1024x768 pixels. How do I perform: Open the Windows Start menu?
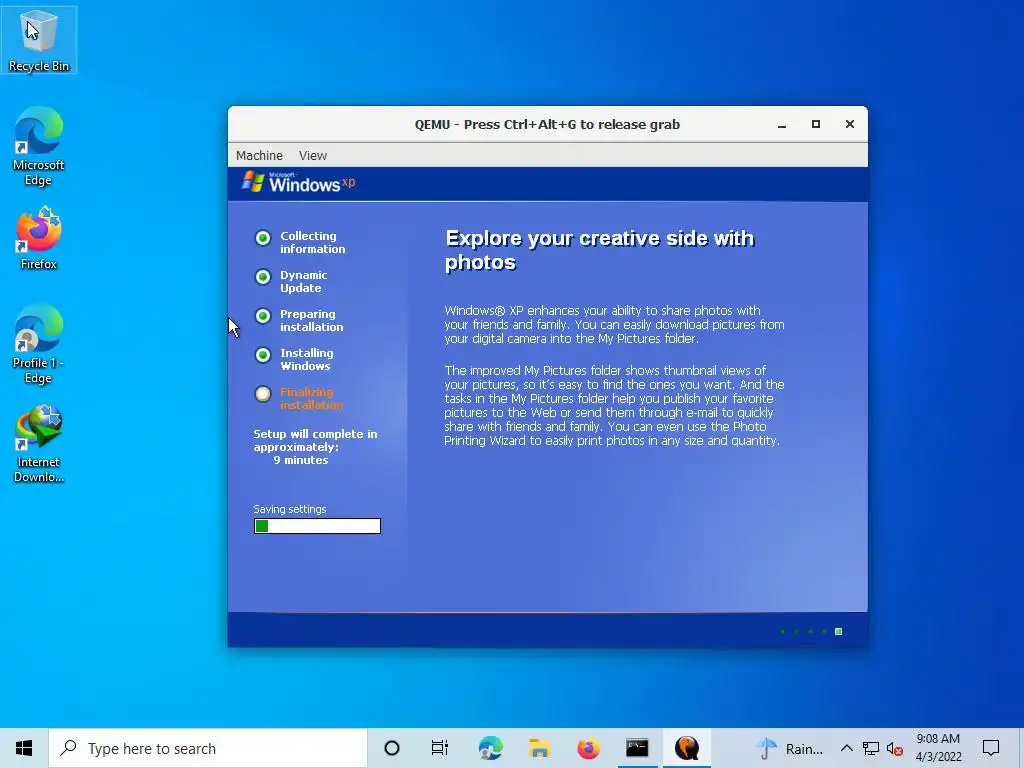(x=24, y=748)
